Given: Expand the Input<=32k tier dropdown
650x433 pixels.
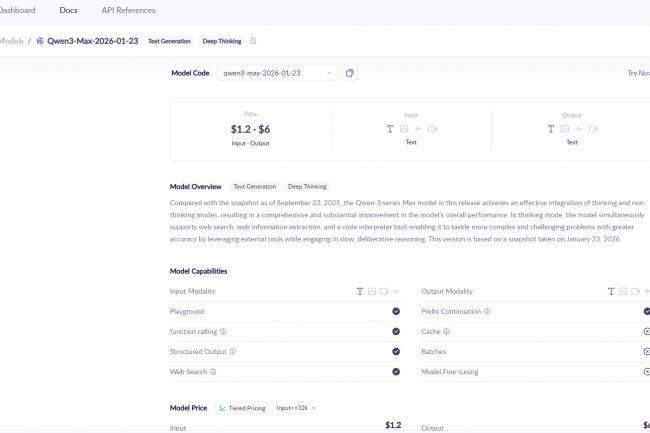Looking at the screenshot, I should [x=296, y=408].
